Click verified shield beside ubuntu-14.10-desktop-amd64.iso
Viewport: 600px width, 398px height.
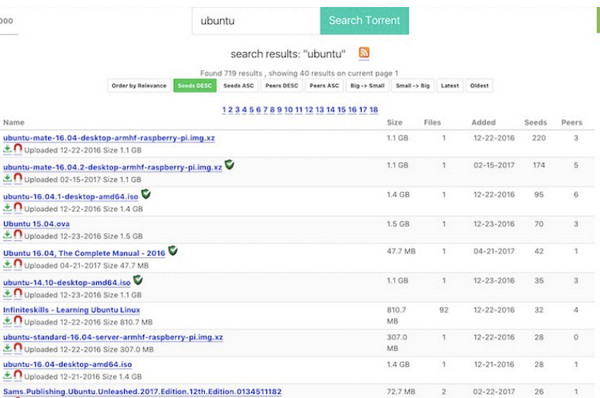(x=138, y=280)
